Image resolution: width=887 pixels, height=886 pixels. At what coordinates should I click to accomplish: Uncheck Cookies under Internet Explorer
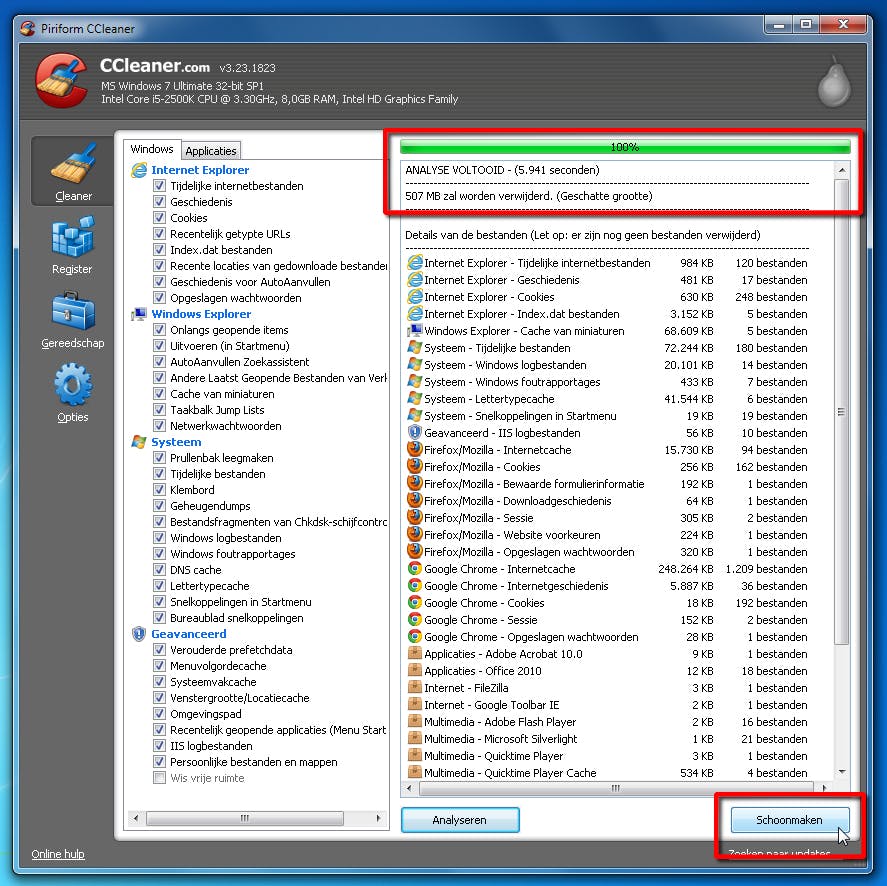click(160, 218)
